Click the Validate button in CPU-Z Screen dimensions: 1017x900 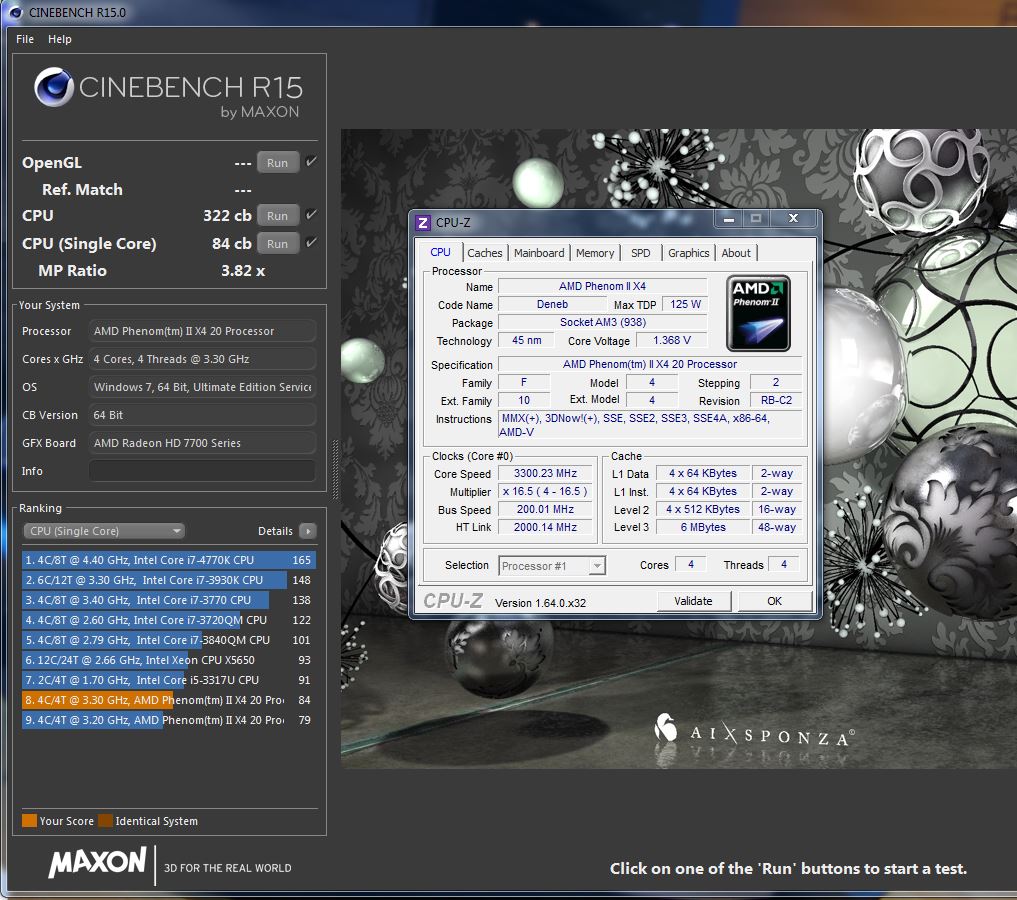pyautogui.click(x=693, y=601)
